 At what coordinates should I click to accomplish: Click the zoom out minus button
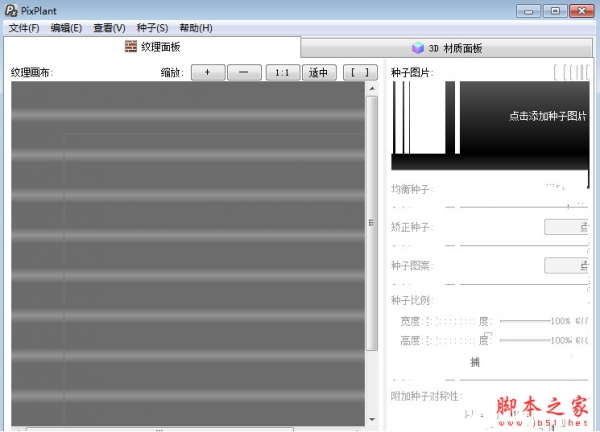tap(244, 72)
